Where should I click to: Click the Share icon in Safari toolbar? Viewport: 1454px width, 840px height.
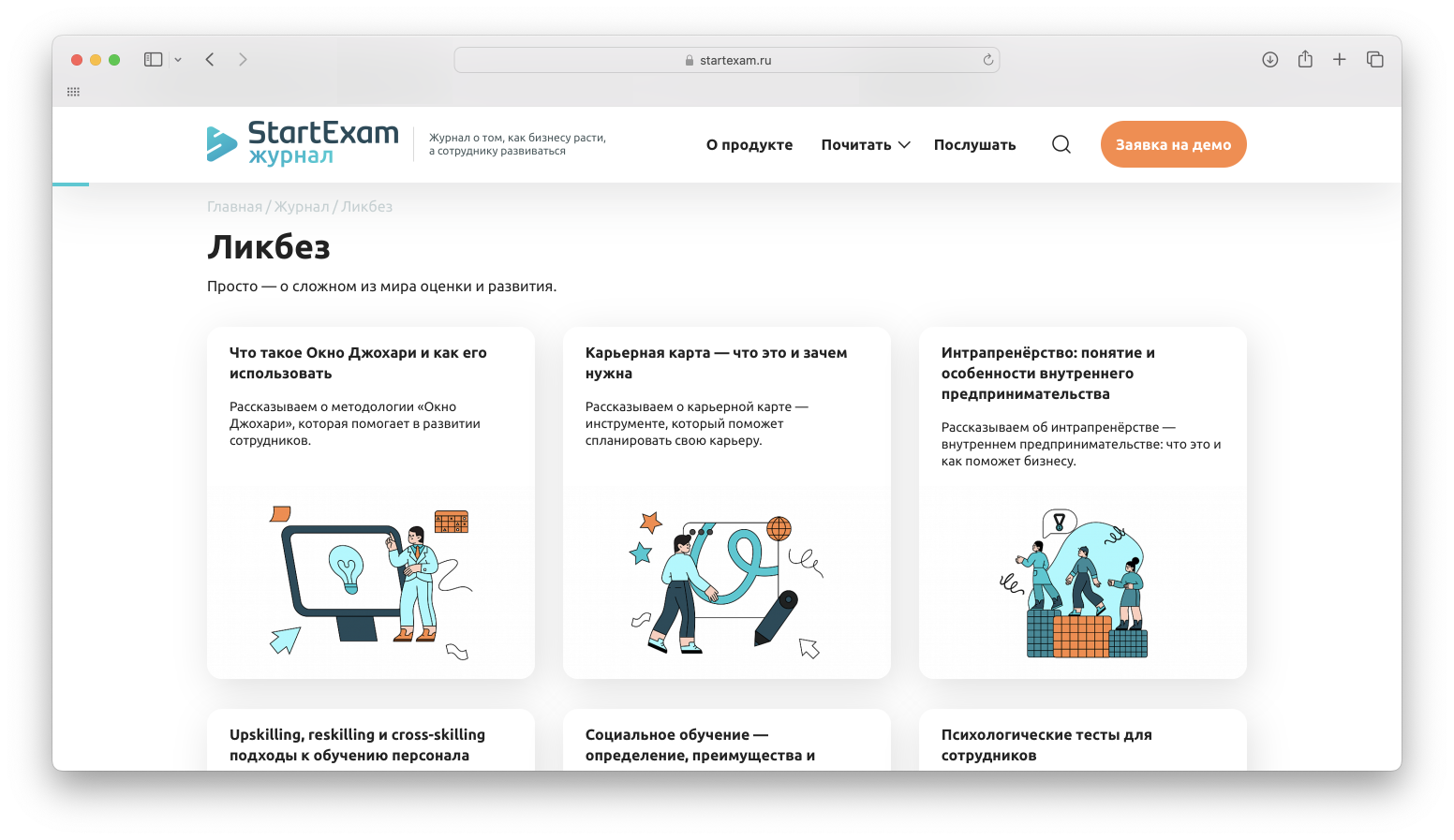coord(1305,59)
